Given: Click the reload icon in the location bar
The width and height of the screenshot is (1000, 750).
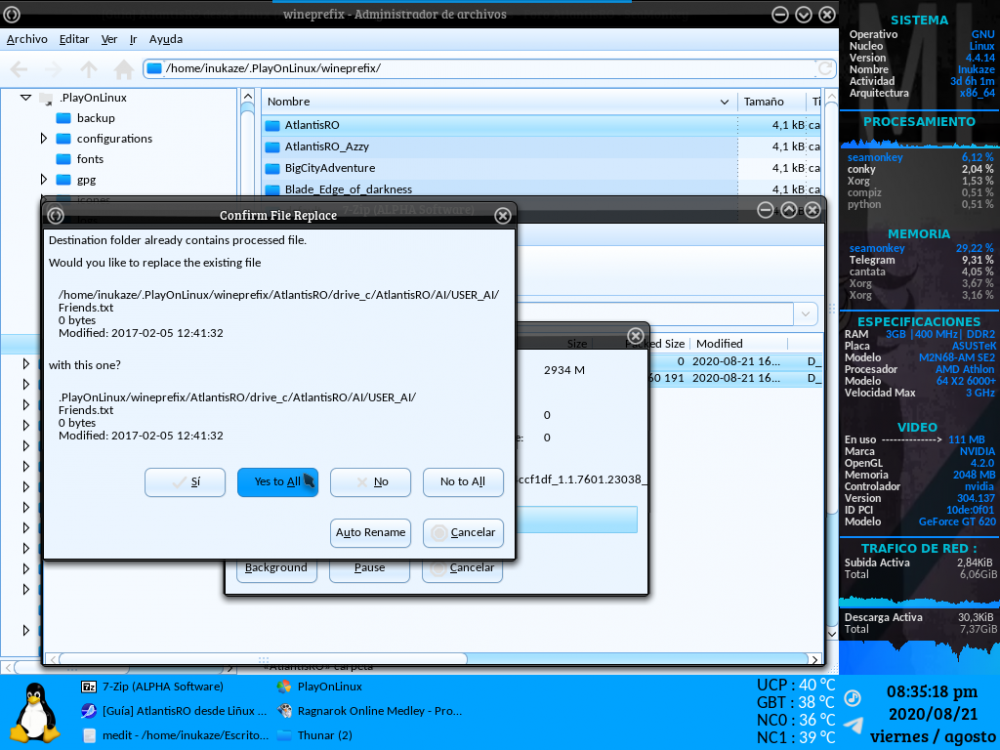Looking at the screenshot, I should pyautogui.click(x=825, y=68).
